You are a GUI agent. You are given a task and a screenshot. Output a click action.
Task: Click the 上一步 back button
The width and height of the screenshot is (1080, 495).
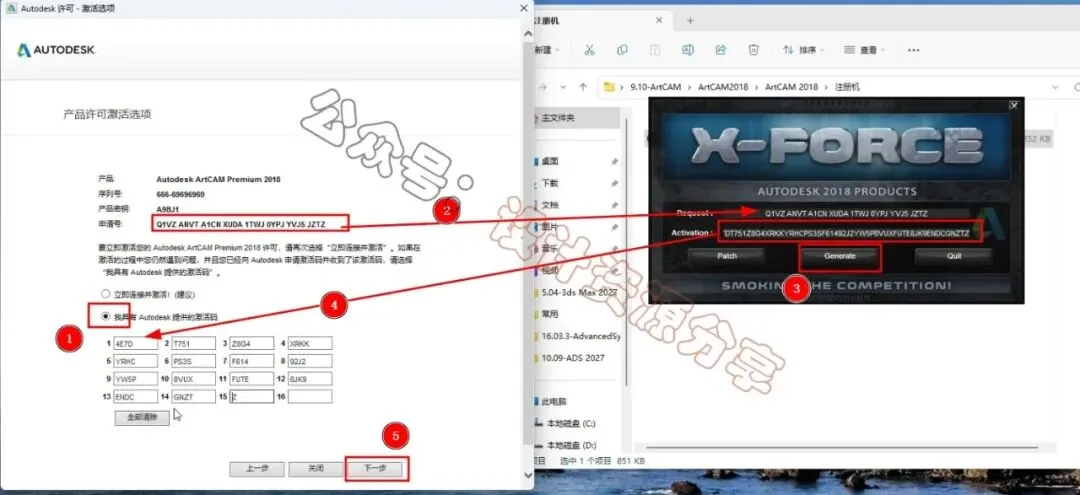(257, 469)
